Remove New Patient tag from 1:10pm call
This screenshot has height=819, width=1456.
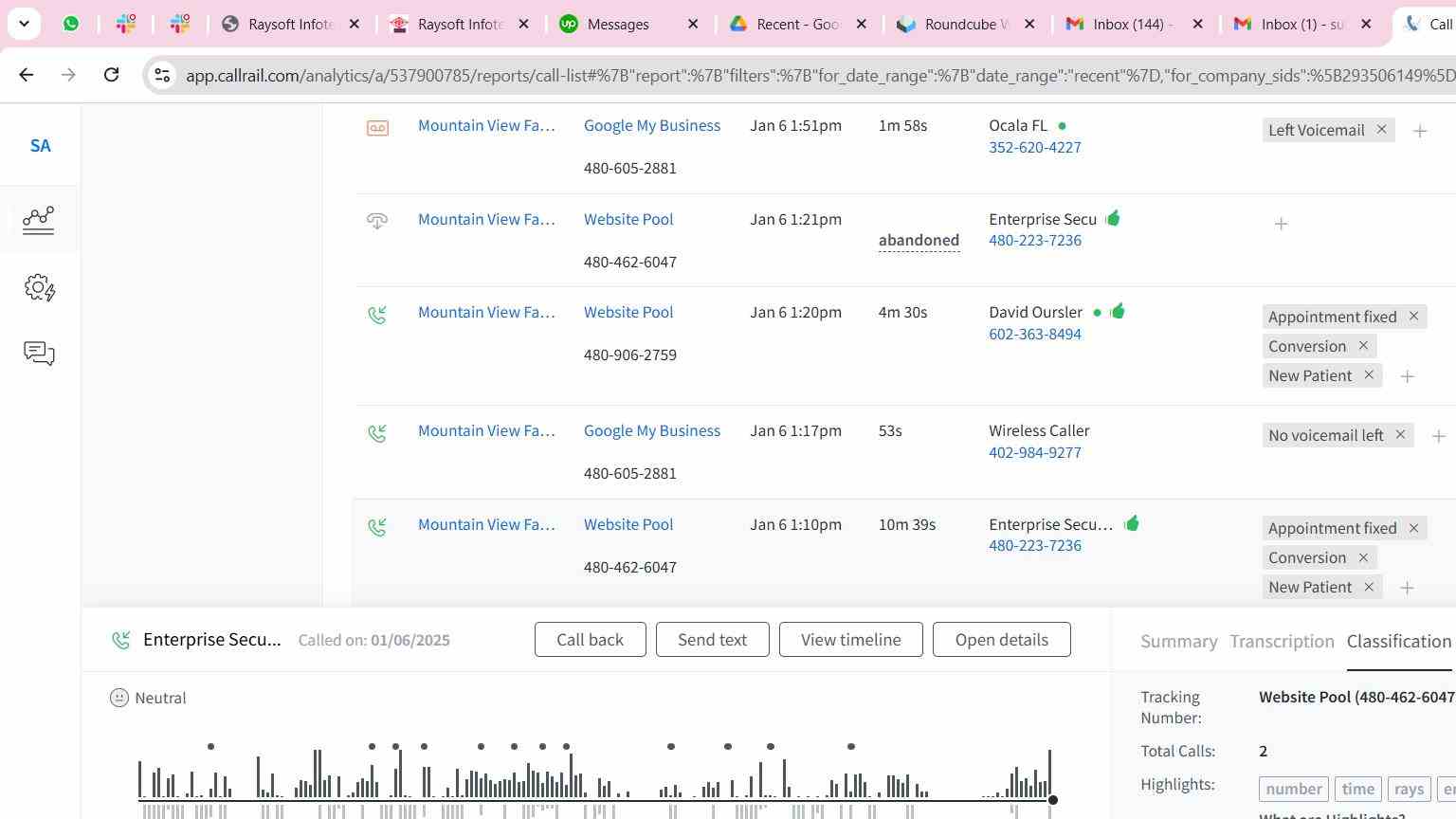(x=1369, y=586)
